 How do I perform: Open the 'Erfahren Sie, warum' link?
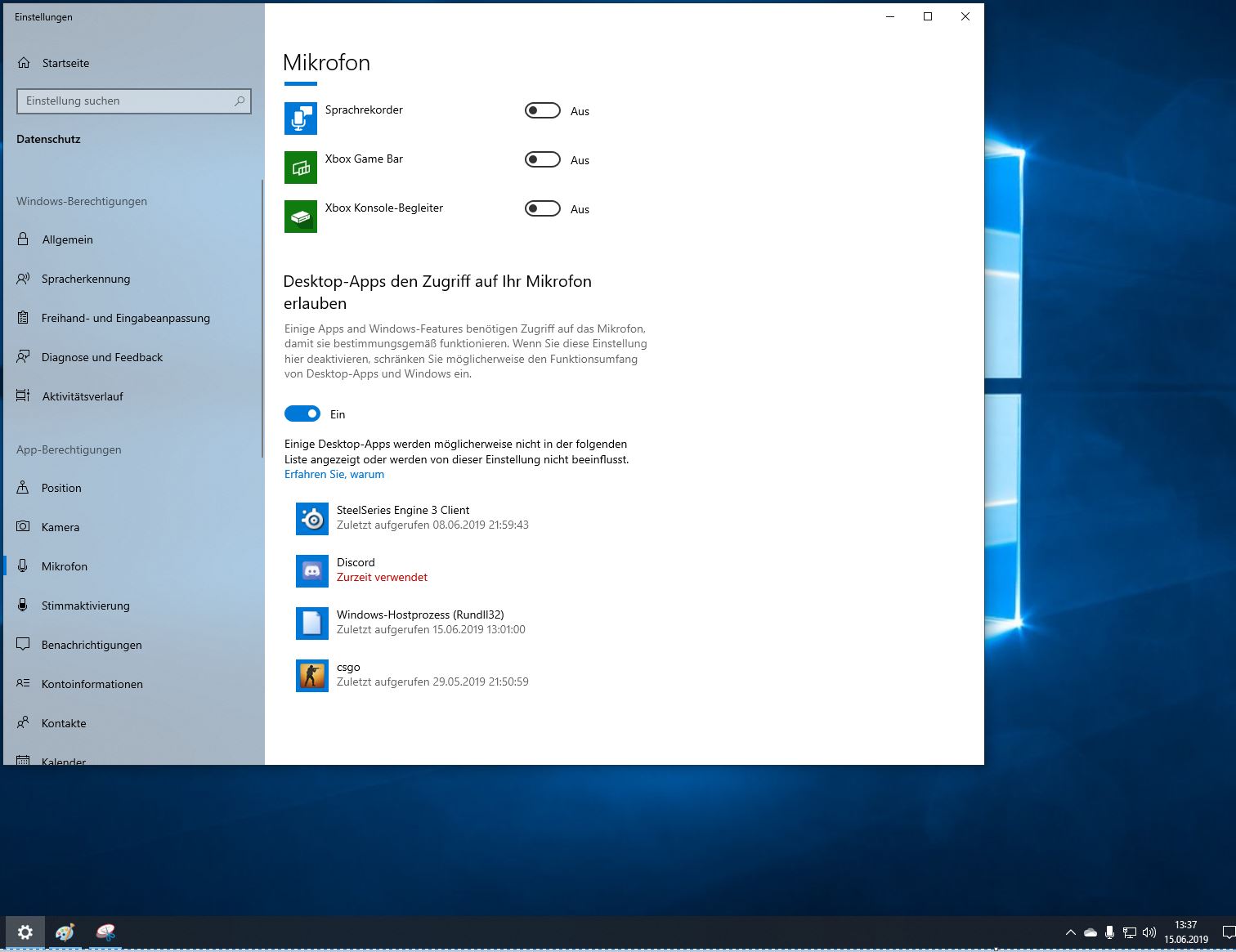pyautogui.click(x=334, y=474)
